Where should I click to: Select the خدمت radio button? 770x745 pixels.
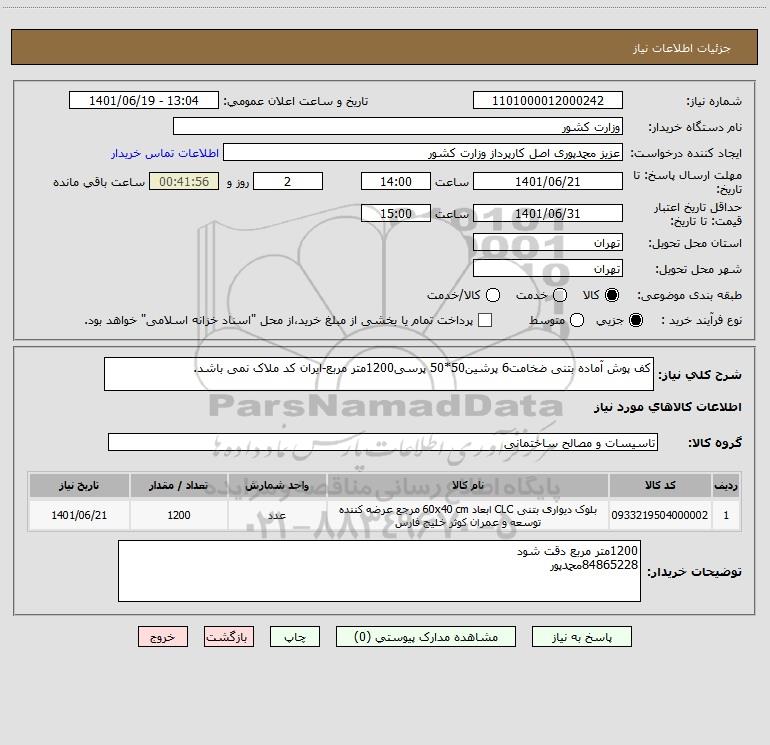tap(560, 295)
